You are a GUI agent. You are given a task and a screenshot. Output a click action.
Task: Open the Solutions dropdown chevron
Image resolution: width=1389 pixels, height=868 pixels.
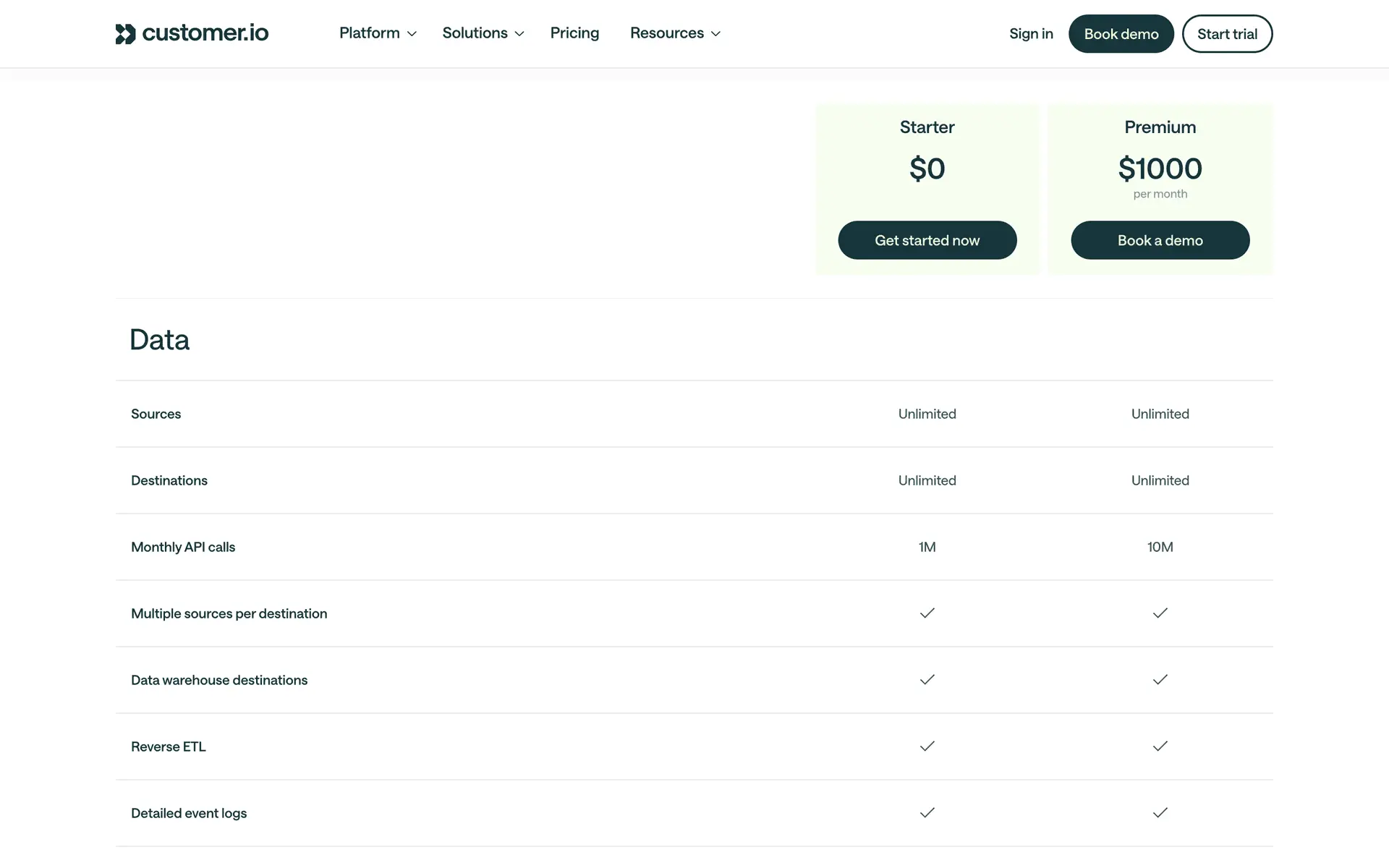click(519, 34)
